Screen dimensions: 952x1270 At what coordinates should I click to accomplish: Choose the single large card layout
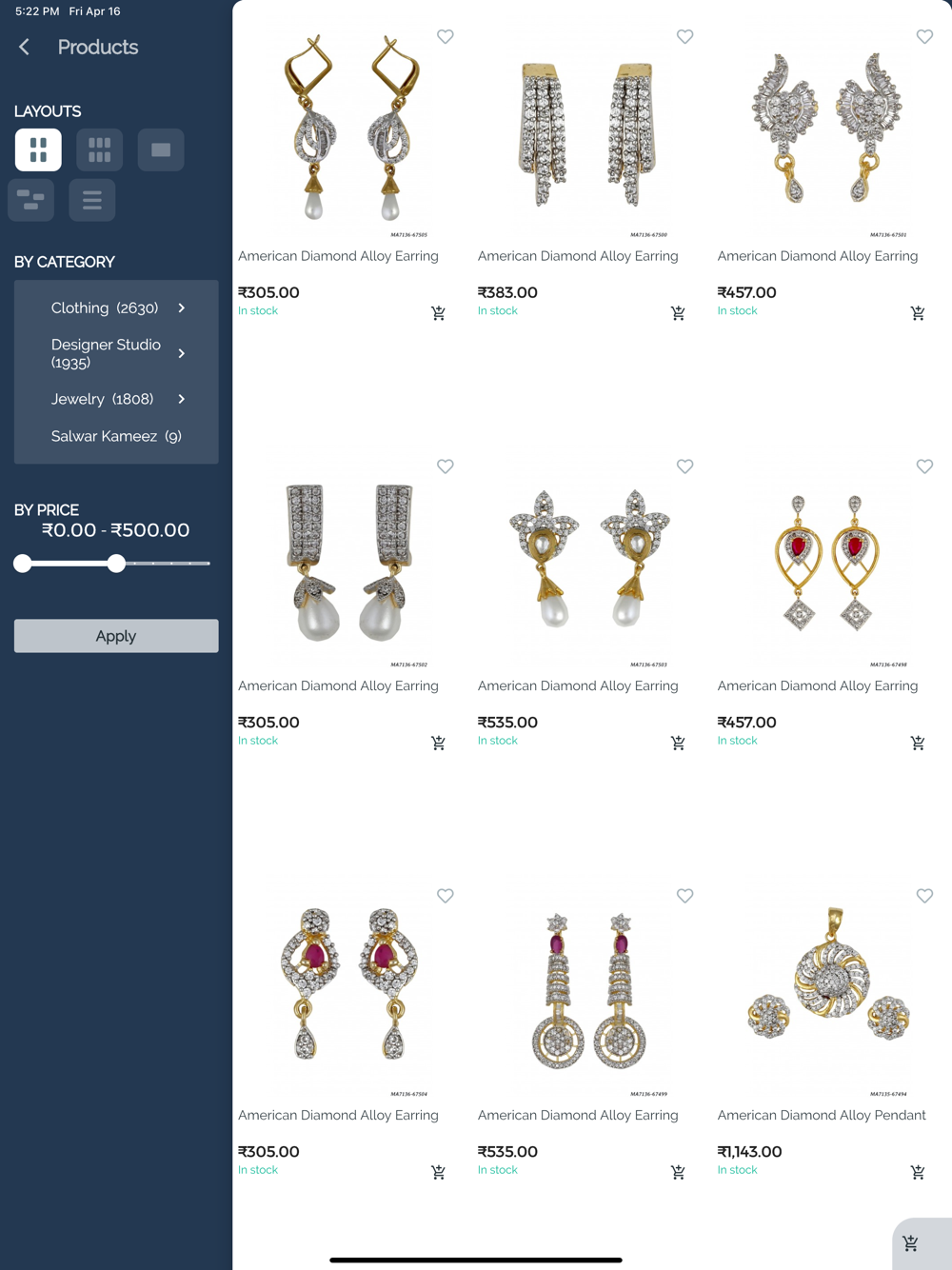click(161, 149)
